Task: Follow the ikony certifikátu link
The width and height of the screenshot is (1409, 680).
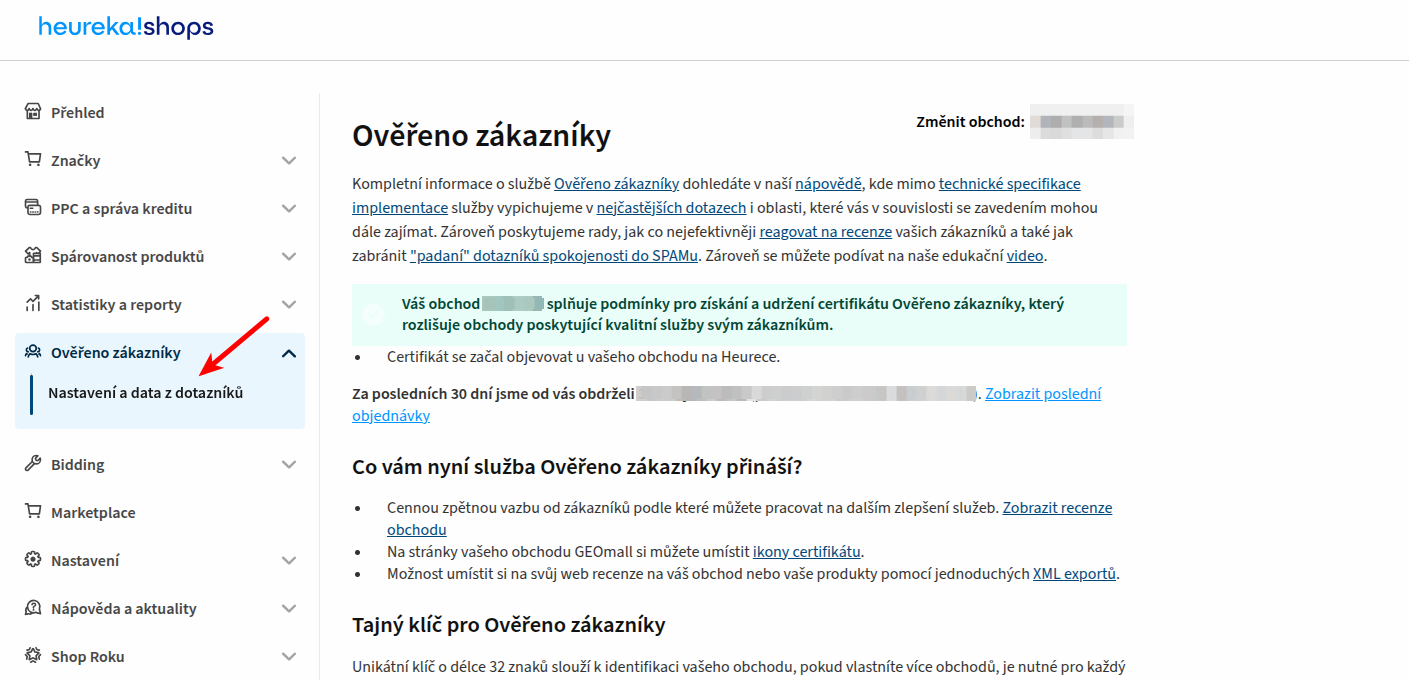Action: [x=806, y=551]
